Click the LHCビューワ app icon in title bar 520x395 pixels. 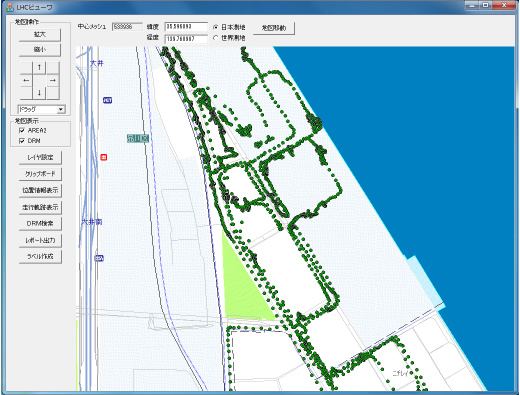click(10, 7)
